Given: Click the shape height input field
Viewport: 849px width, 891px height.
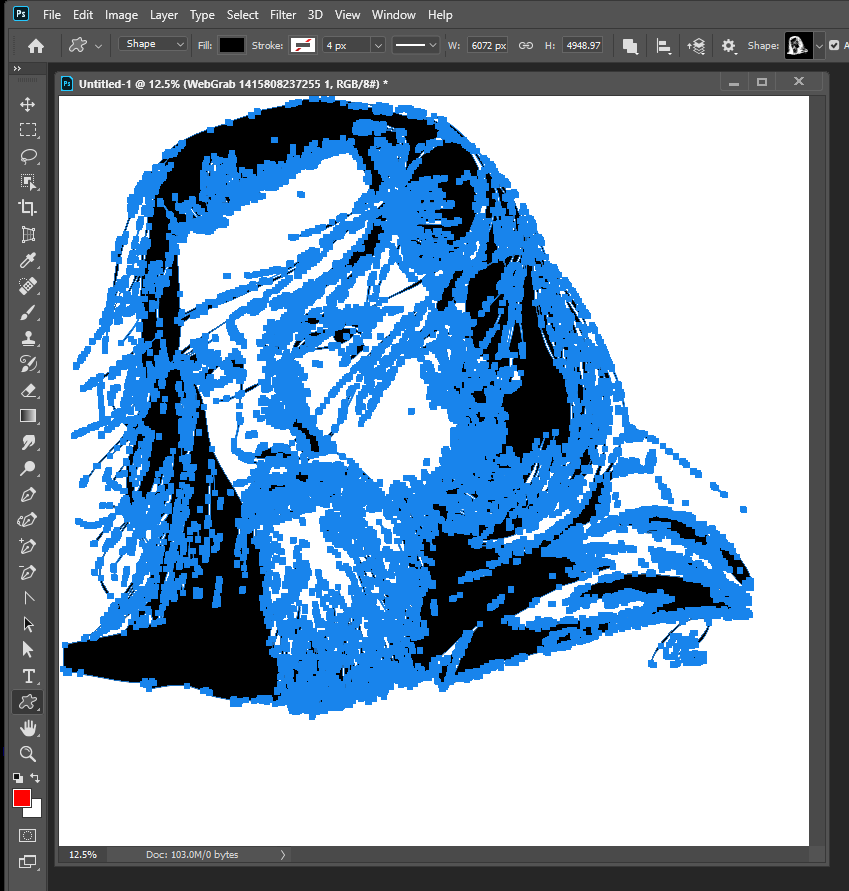Looking at the screenshot, I should [582, 45].
